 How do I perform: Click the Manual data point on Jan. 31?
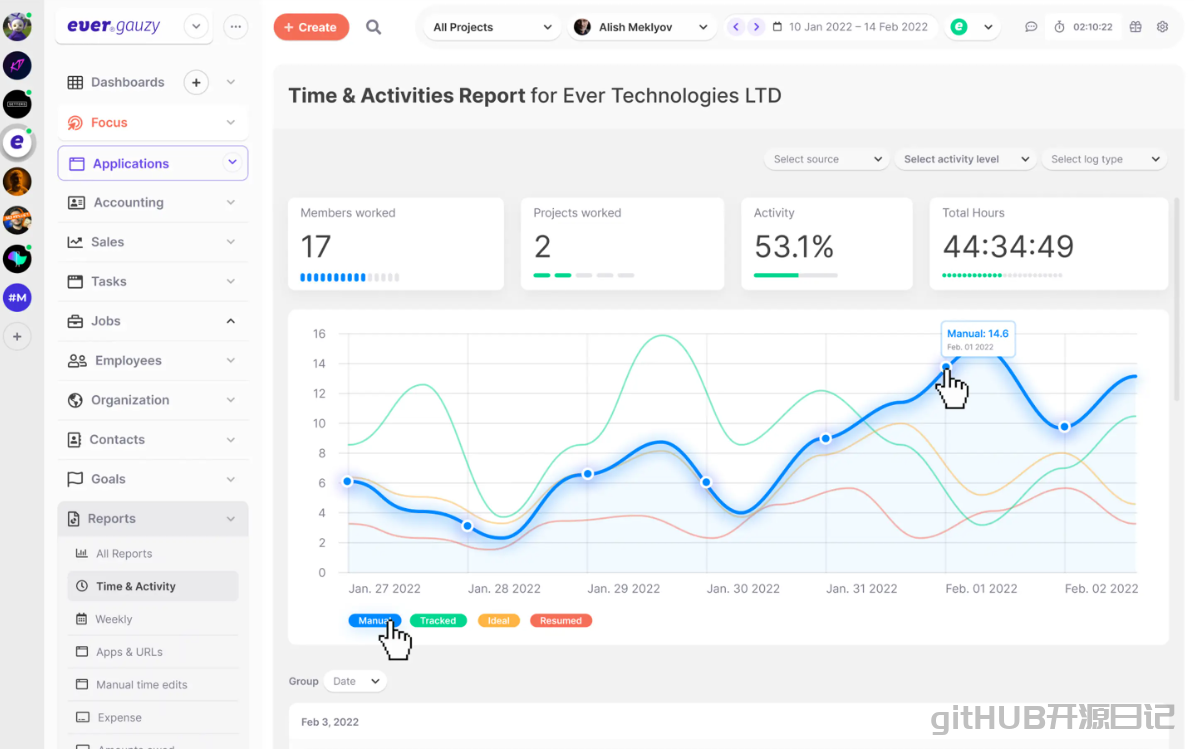(x=825, y=438)
